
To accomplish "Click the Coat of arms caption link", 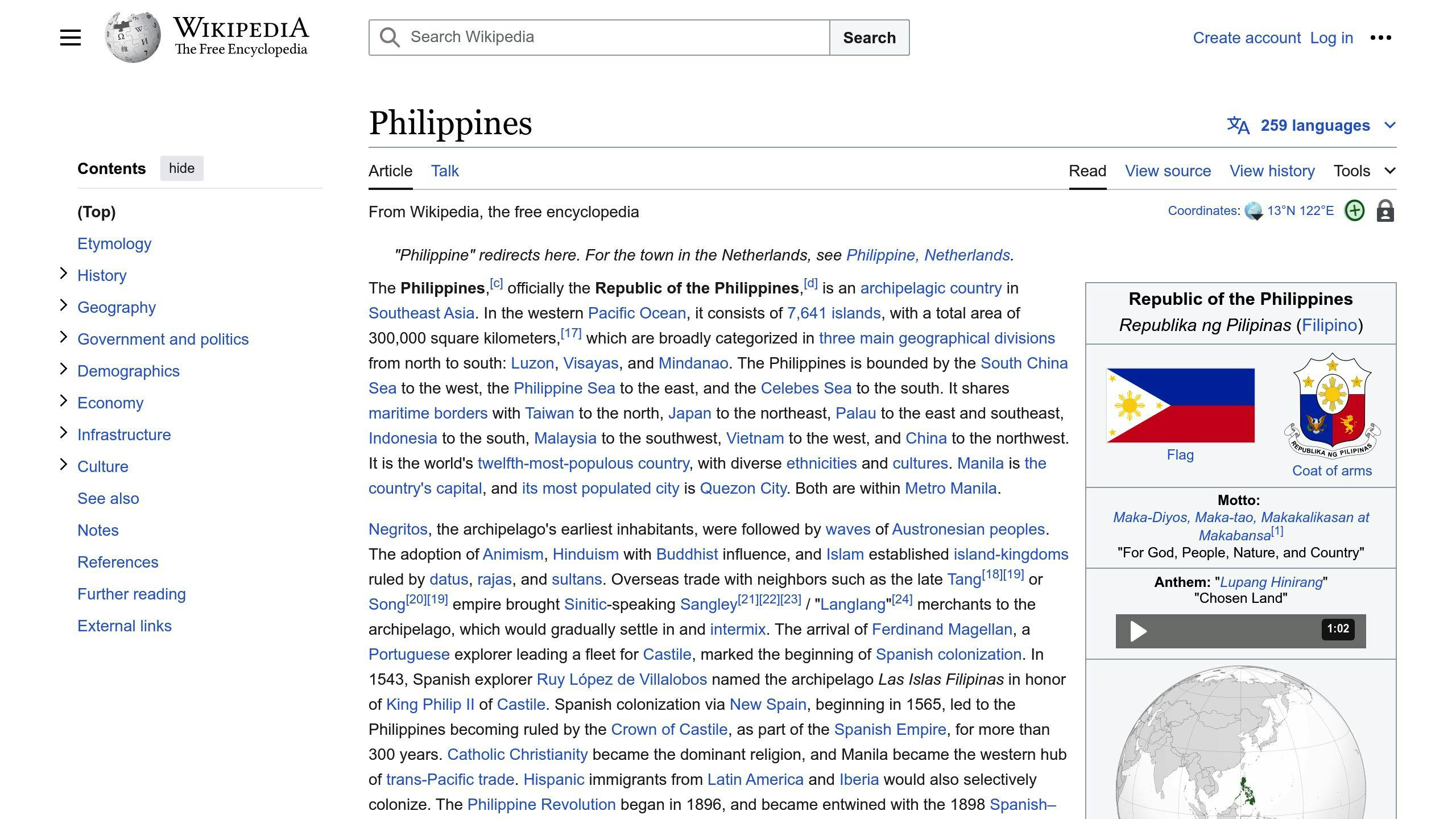I will pyautogui.click(x=1332, y=470).
